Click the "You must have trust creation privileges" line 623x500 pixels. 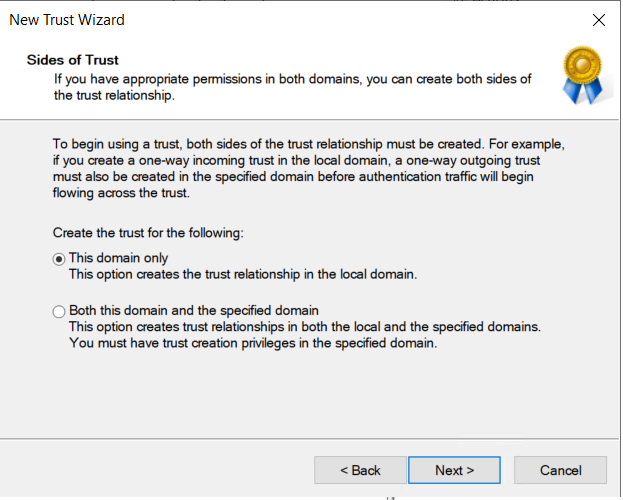pyautogui.click(x=252, y=343)
